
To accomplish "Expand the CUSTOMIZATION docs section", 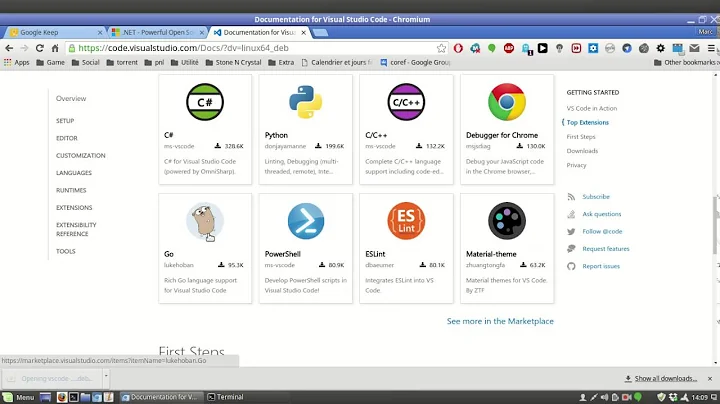I will tap(81, 156).
